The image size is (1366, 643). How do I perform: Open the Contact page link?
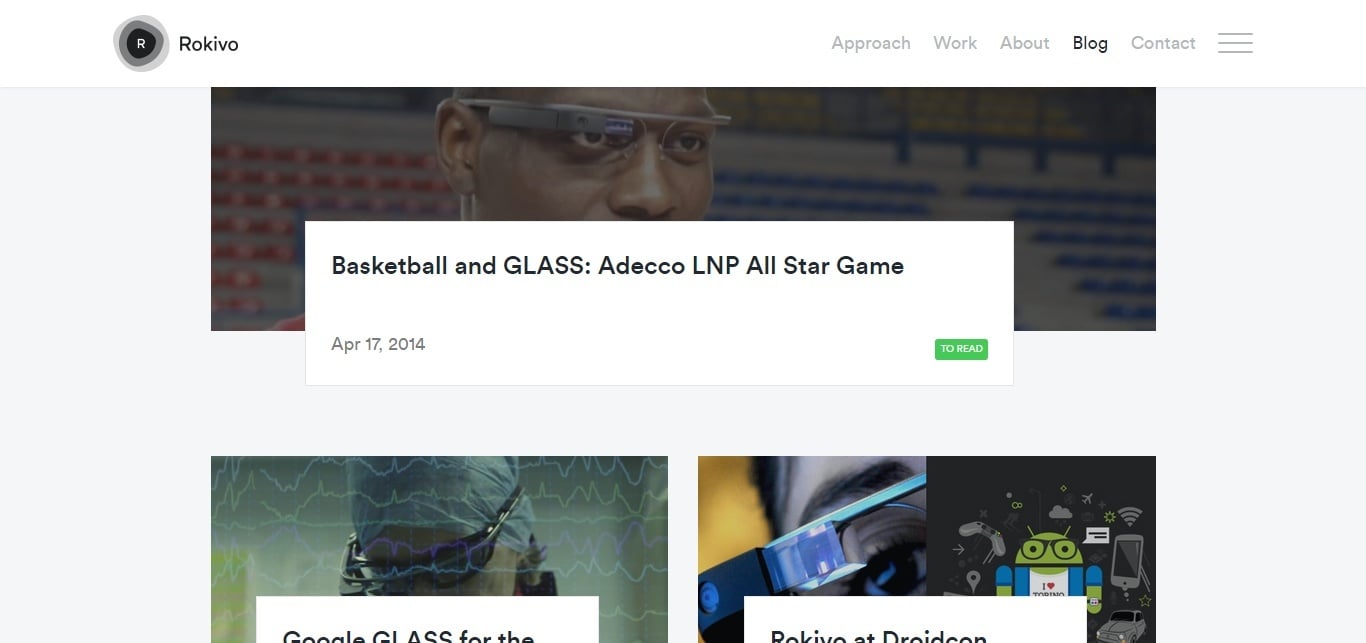tap(1163, 43)
